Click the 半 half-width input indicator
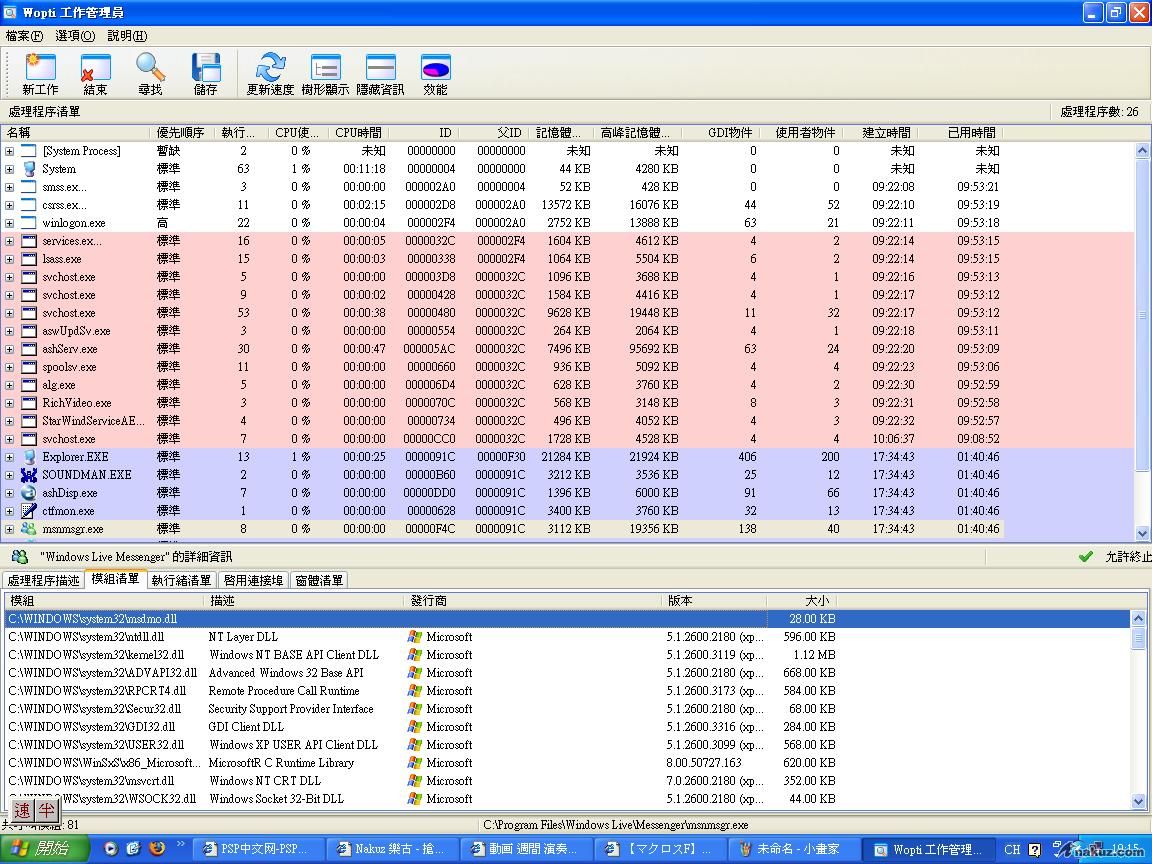Image resolution: width=1152 pixels, height=864 pixels. [46, 810]
